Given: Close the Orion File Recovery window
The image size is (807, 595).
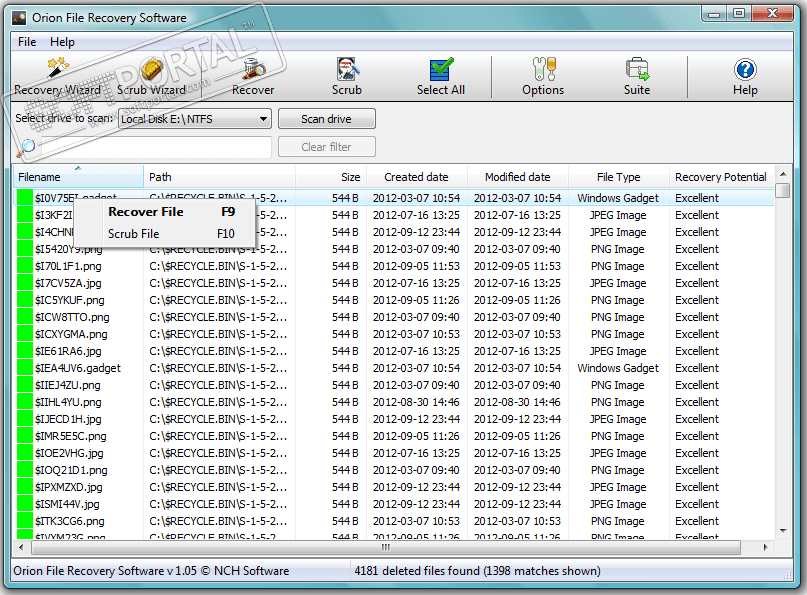Looking at the screenshot, I should 773,14.
